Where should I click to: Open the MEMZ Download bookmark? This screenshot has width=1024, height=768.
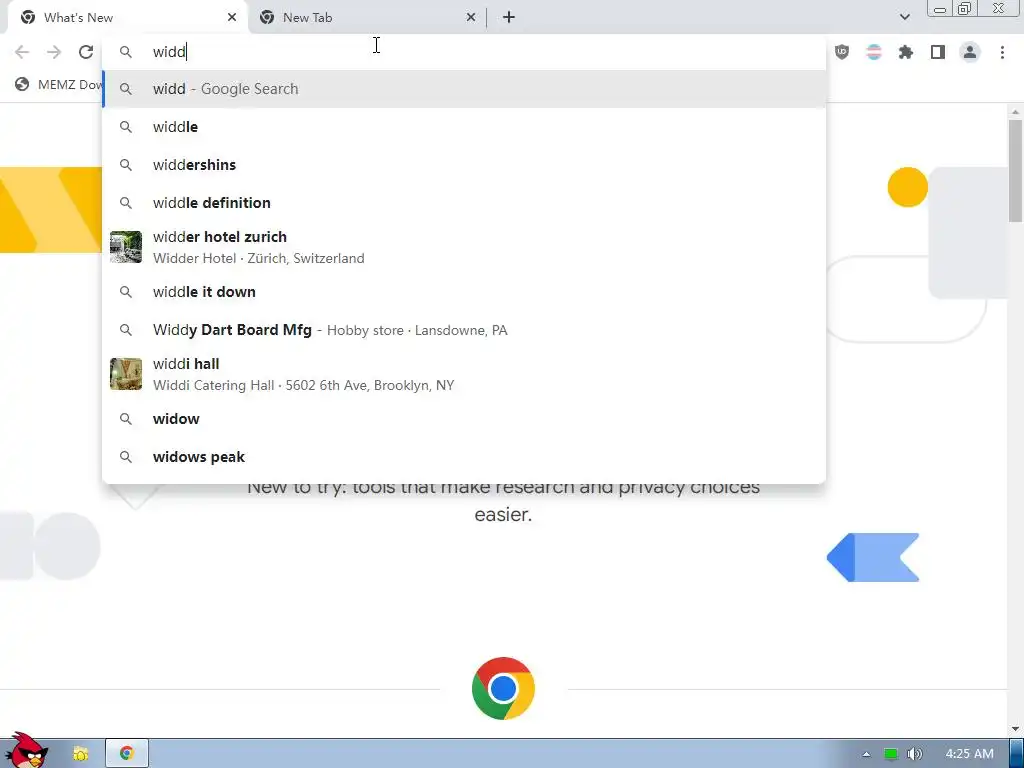coord(59,84)
